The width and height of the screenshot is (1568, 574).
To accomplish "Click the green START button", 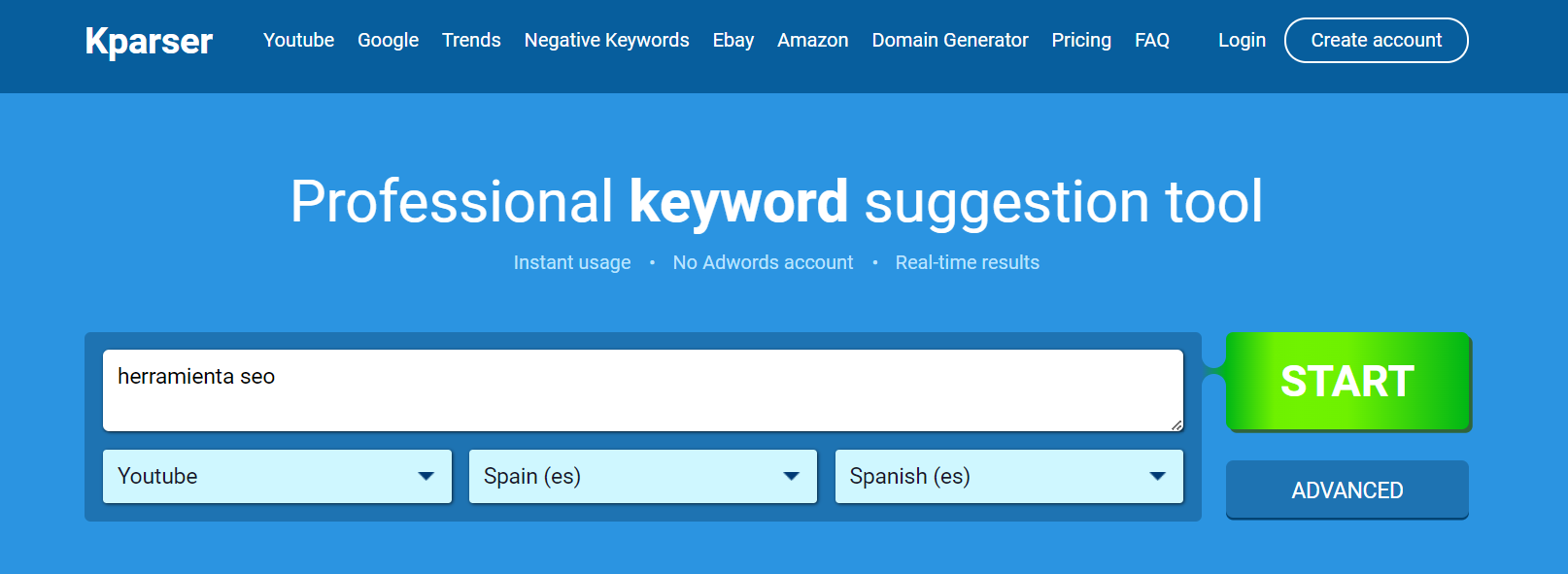I will 1347,381.
